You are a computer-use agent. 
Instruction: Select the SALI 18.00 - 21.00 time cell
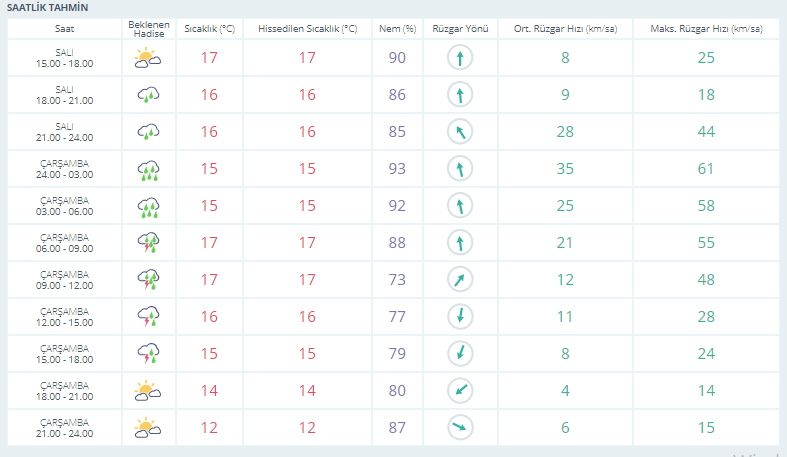coord(64,95)
